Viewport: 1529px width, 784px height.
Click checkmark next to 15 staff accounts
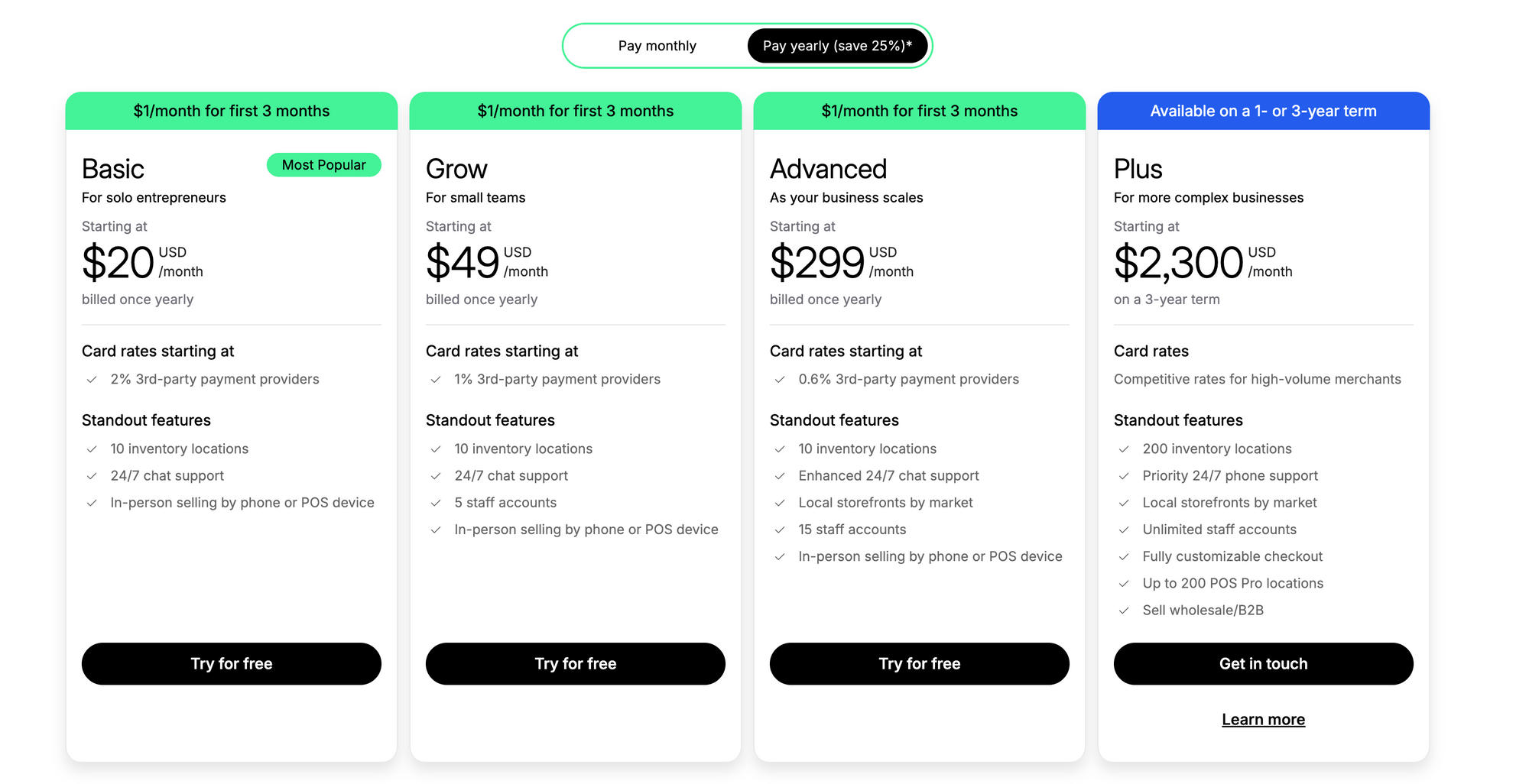780,530
